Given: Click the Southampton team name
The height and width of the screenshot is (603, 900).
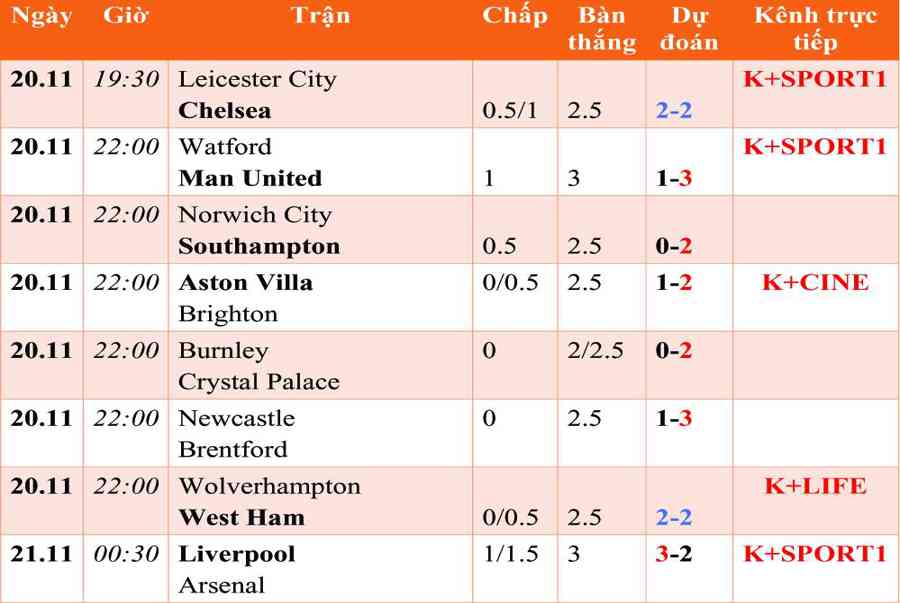Looking at the screenshot, I should pos(259,246).
